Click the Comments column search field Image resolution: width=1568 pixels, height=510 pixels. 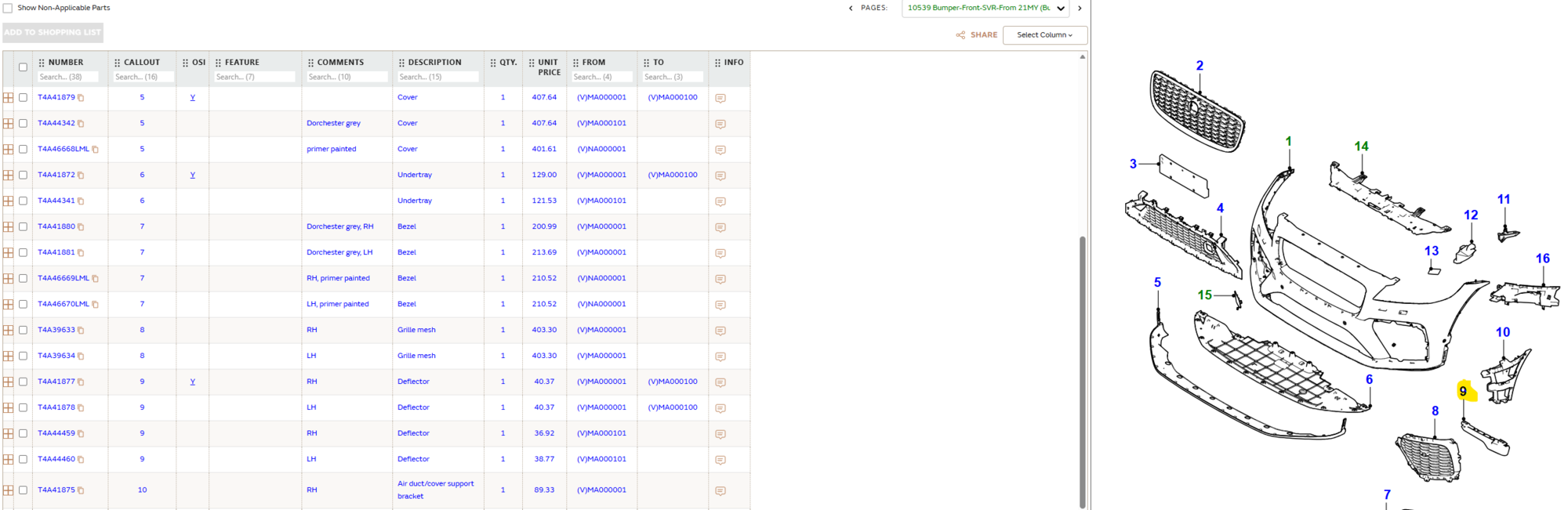coord(347,77)
